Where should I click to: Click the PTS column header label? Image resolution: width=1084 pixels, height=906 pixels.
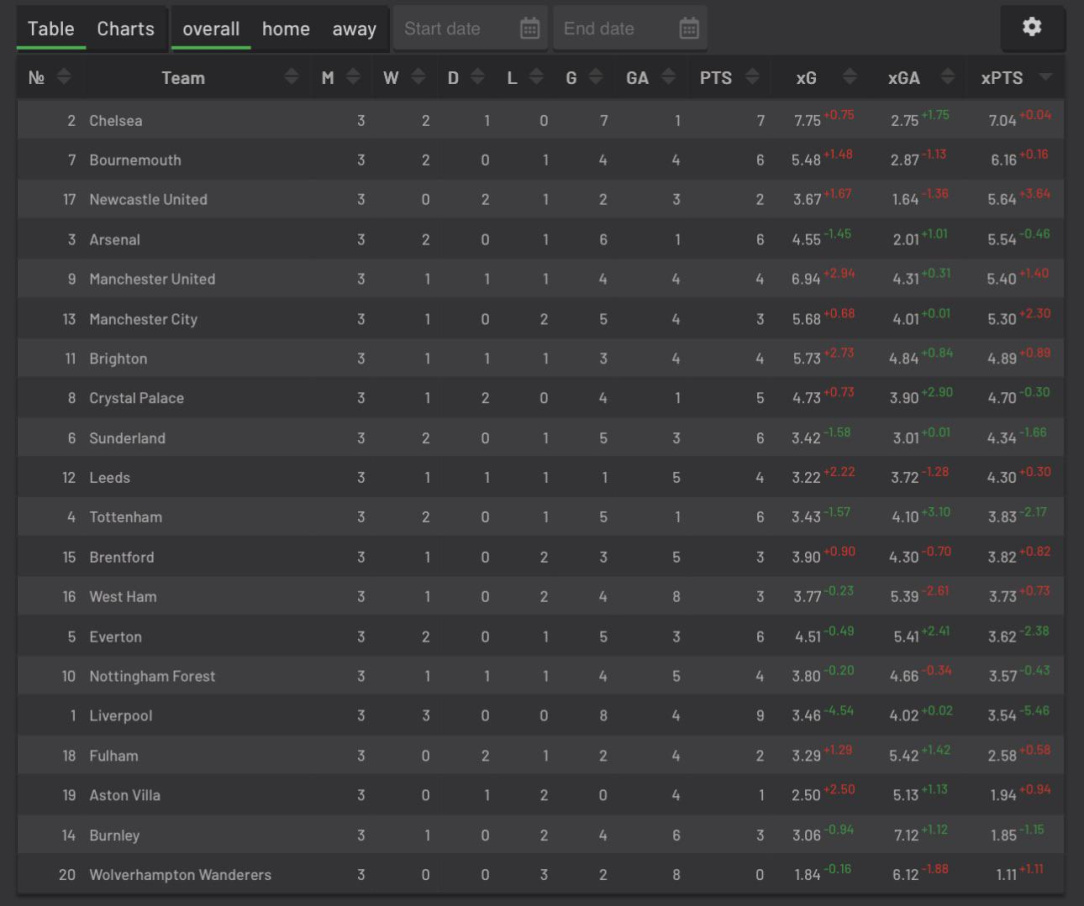pyautogui.click(x=716, y=78)
